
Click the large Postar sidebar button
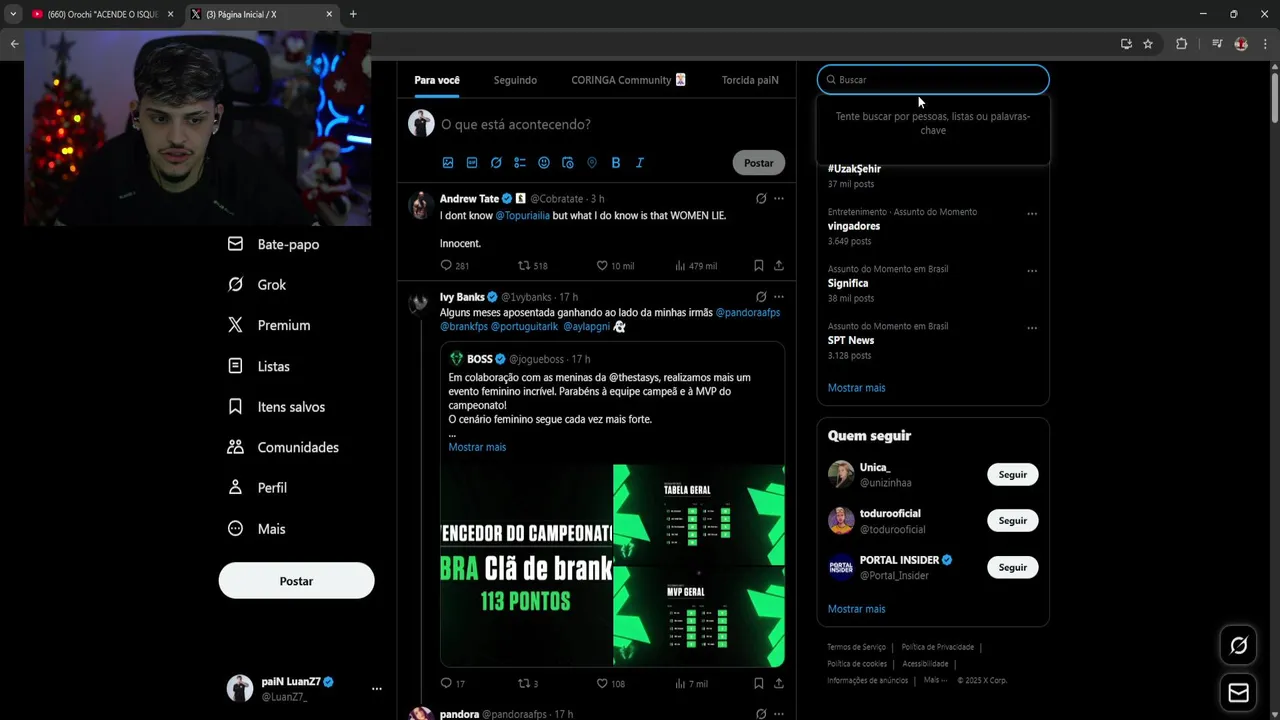click(x=296, y=581)
